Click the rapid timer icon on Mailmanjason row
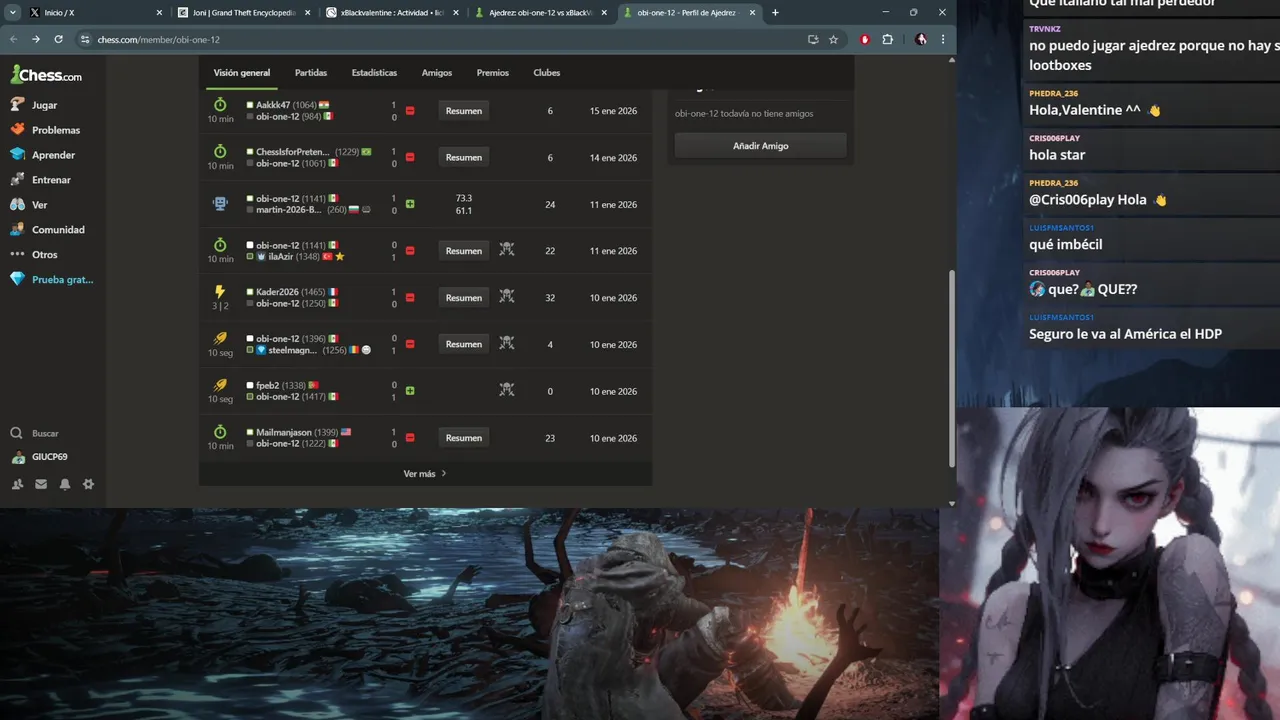 click(220, 431)
